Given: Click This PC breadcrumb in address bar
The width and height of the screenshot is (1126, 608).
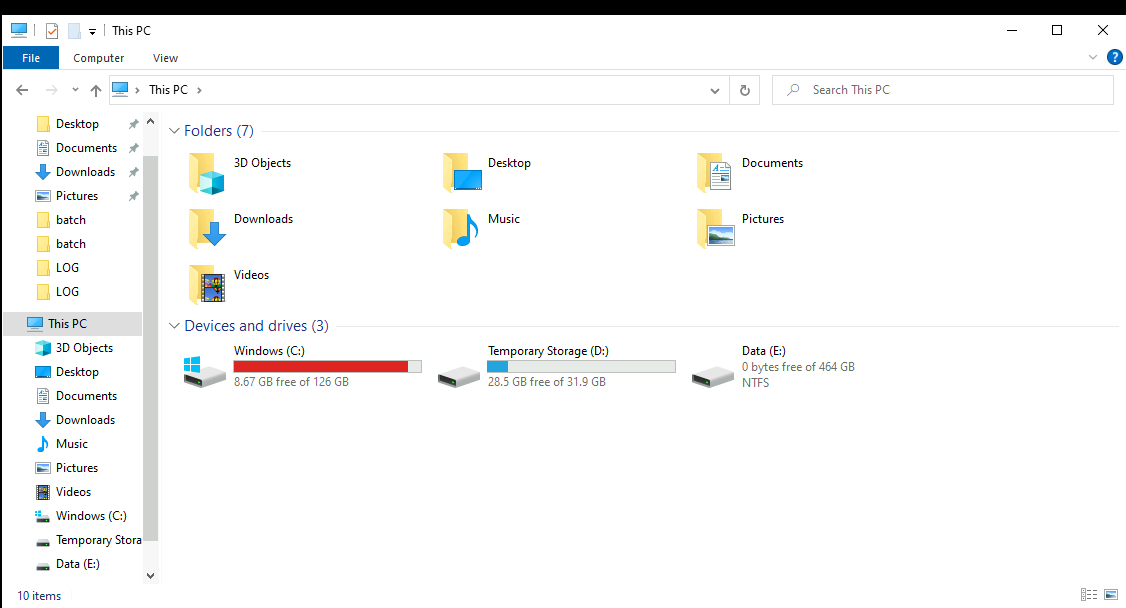Looking at the screenshot, I should (x=168, y=90).
